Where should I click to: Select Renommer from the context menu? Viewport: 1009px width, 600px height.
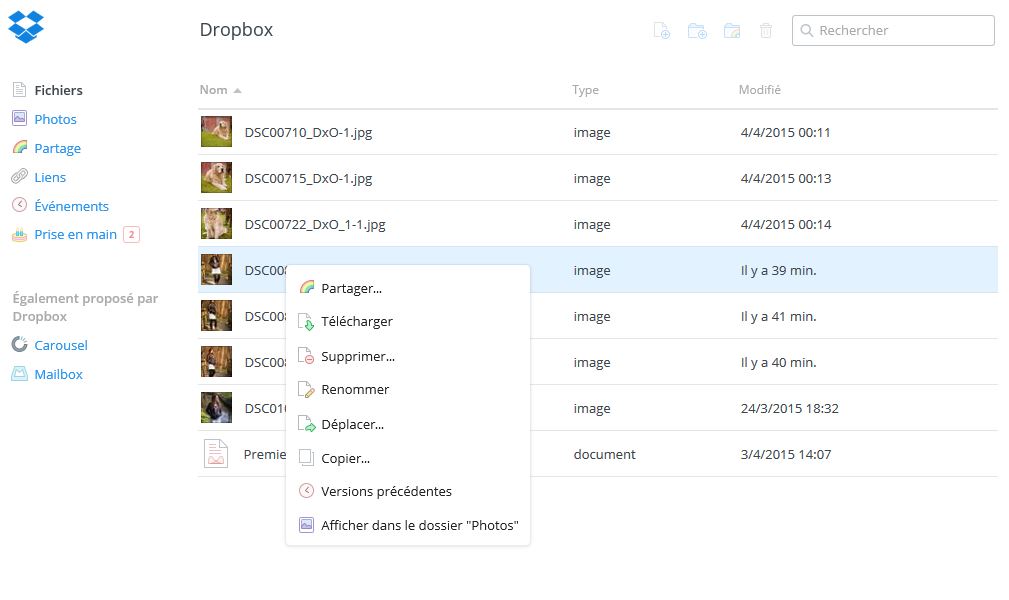[355, 390]
